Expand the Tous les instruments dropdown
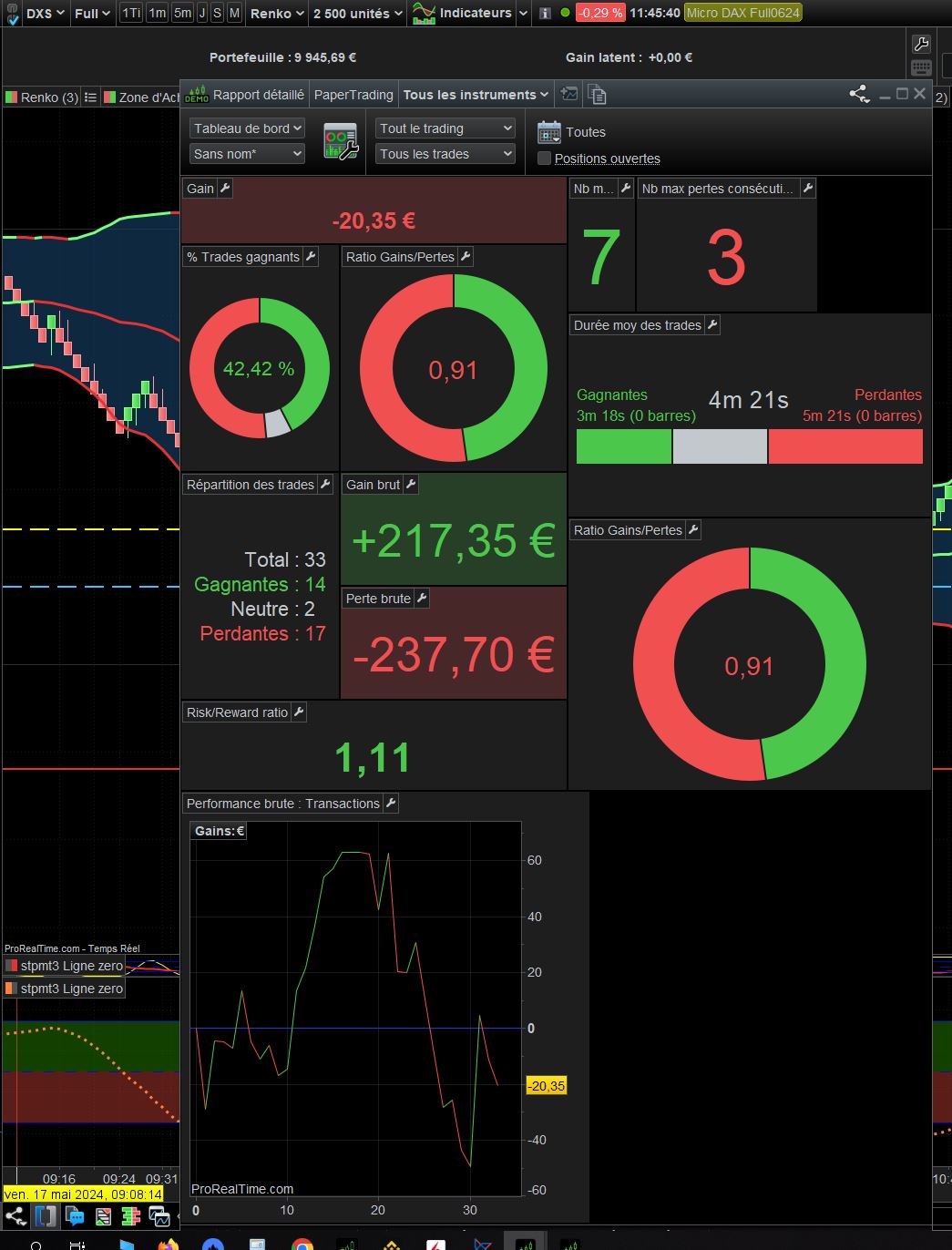952x1250 pixels. click(x=476, y=94)
